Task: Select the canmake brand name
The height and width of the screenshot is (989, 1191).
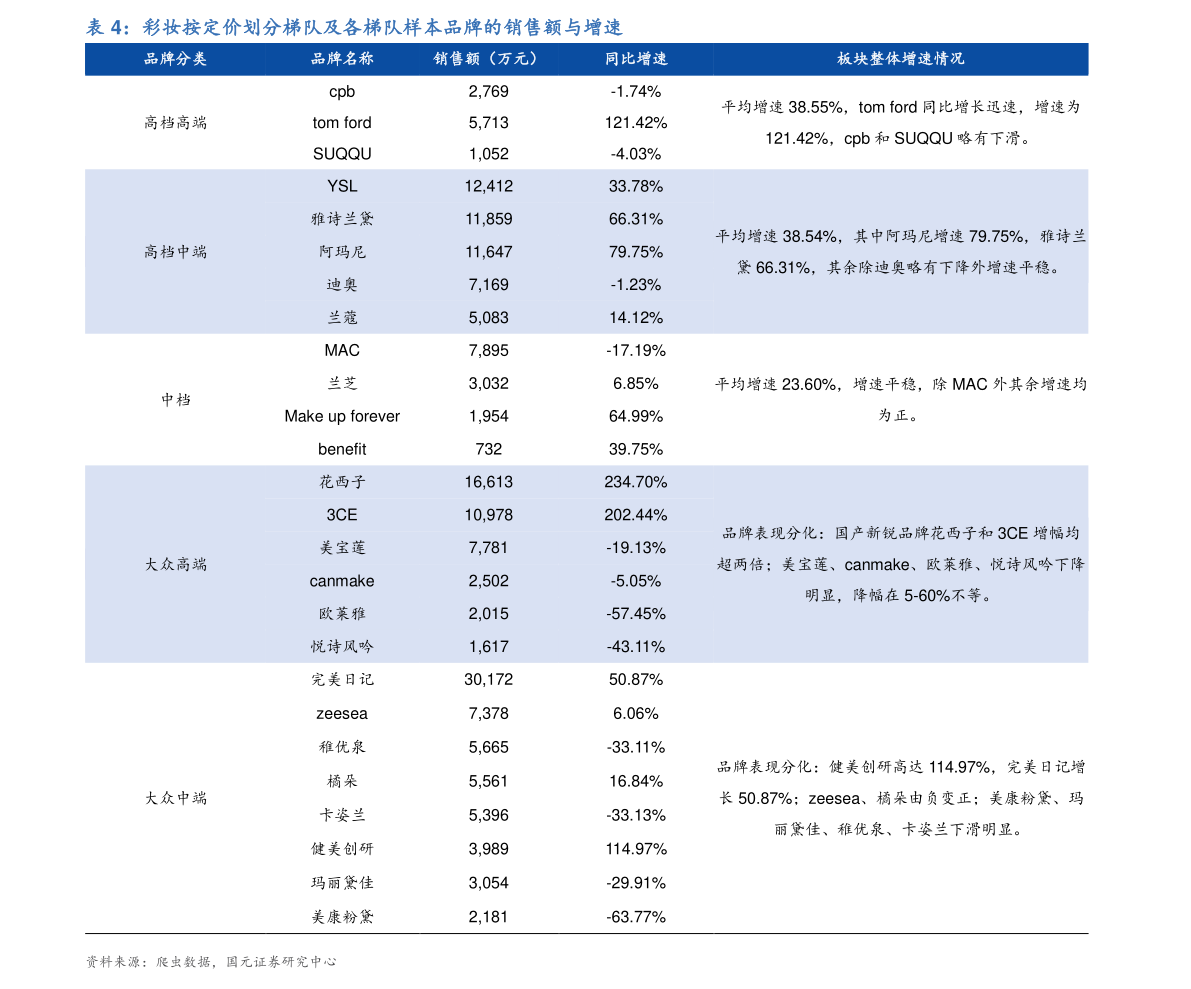Action: click(342, 581)
